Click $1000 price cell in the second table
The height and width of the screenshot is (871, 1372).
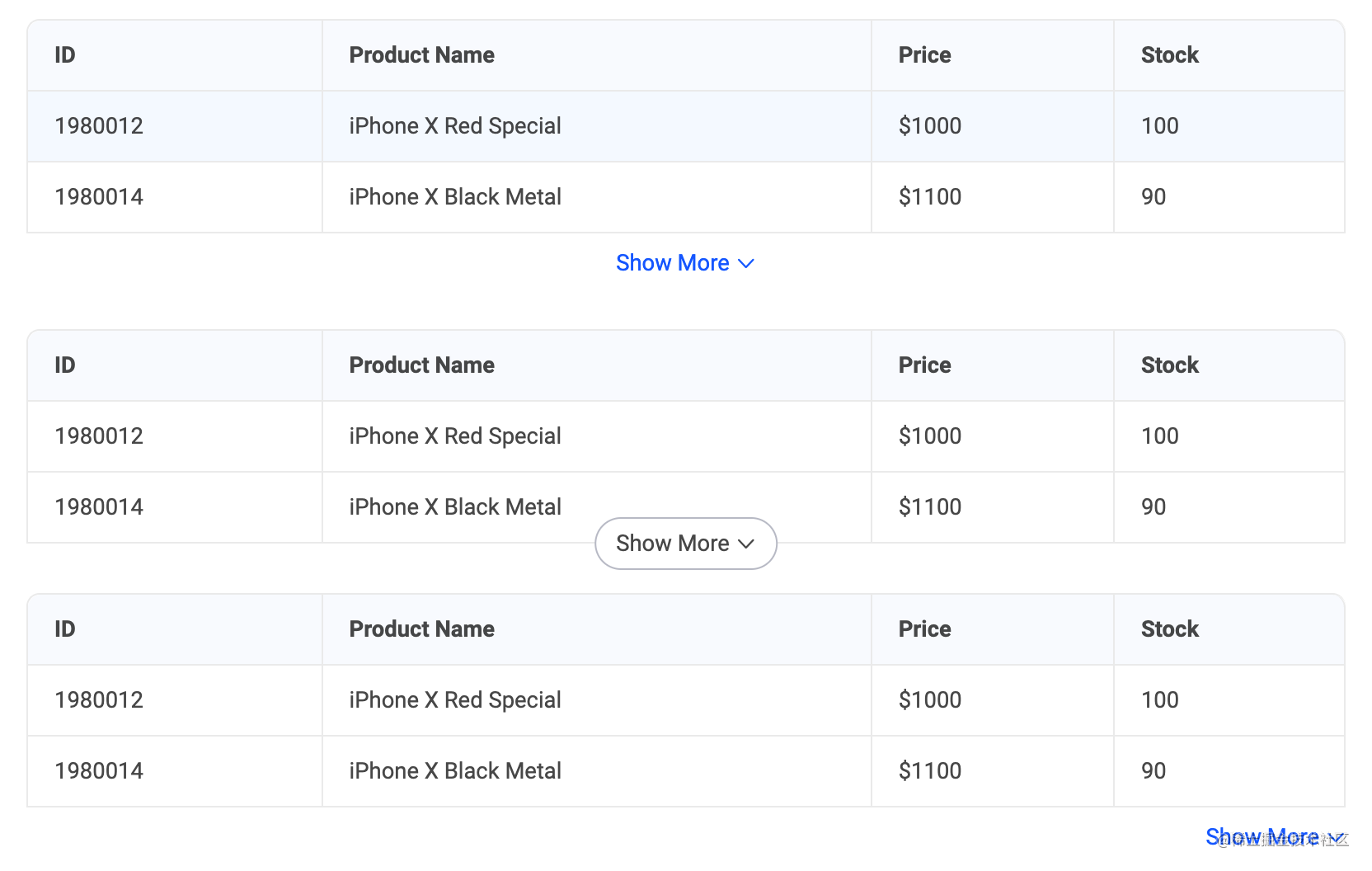click(930, 436)
